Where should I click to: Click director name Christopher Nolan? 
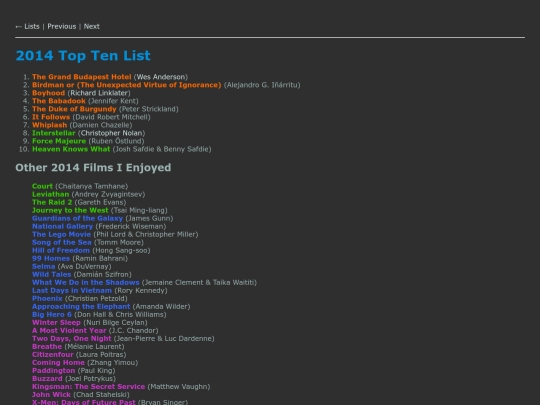pyautogui.click(x=112, y=133)
